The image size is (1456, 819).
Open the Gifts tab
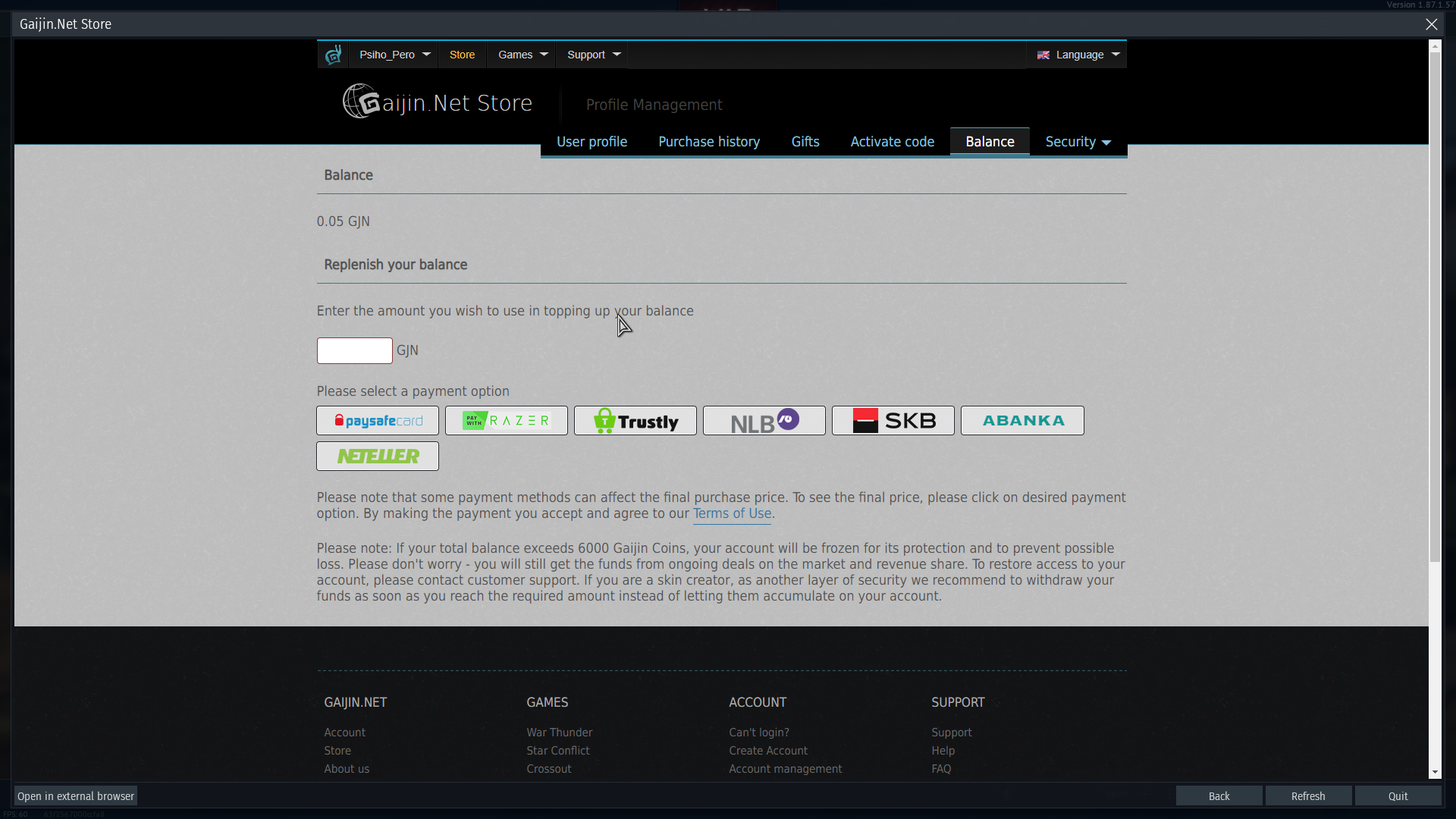[x=805, y=142]
